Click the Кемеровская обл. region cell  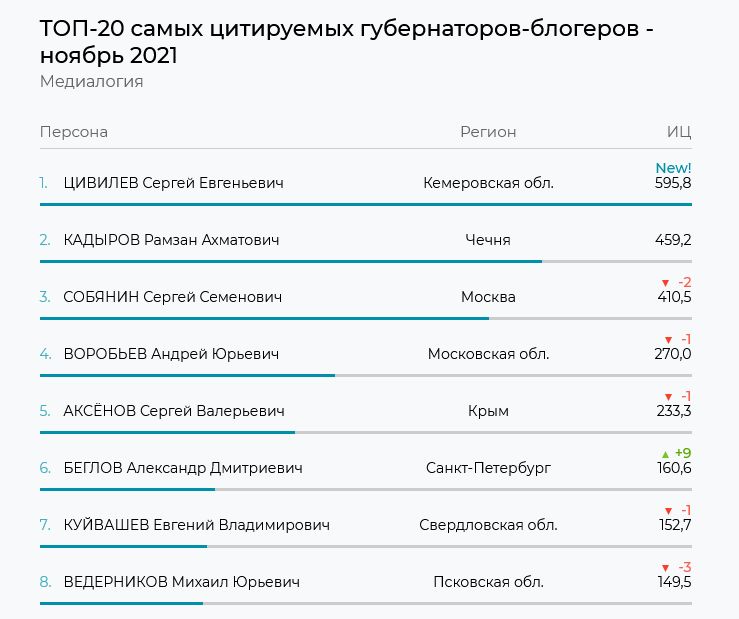pos(488,183)
